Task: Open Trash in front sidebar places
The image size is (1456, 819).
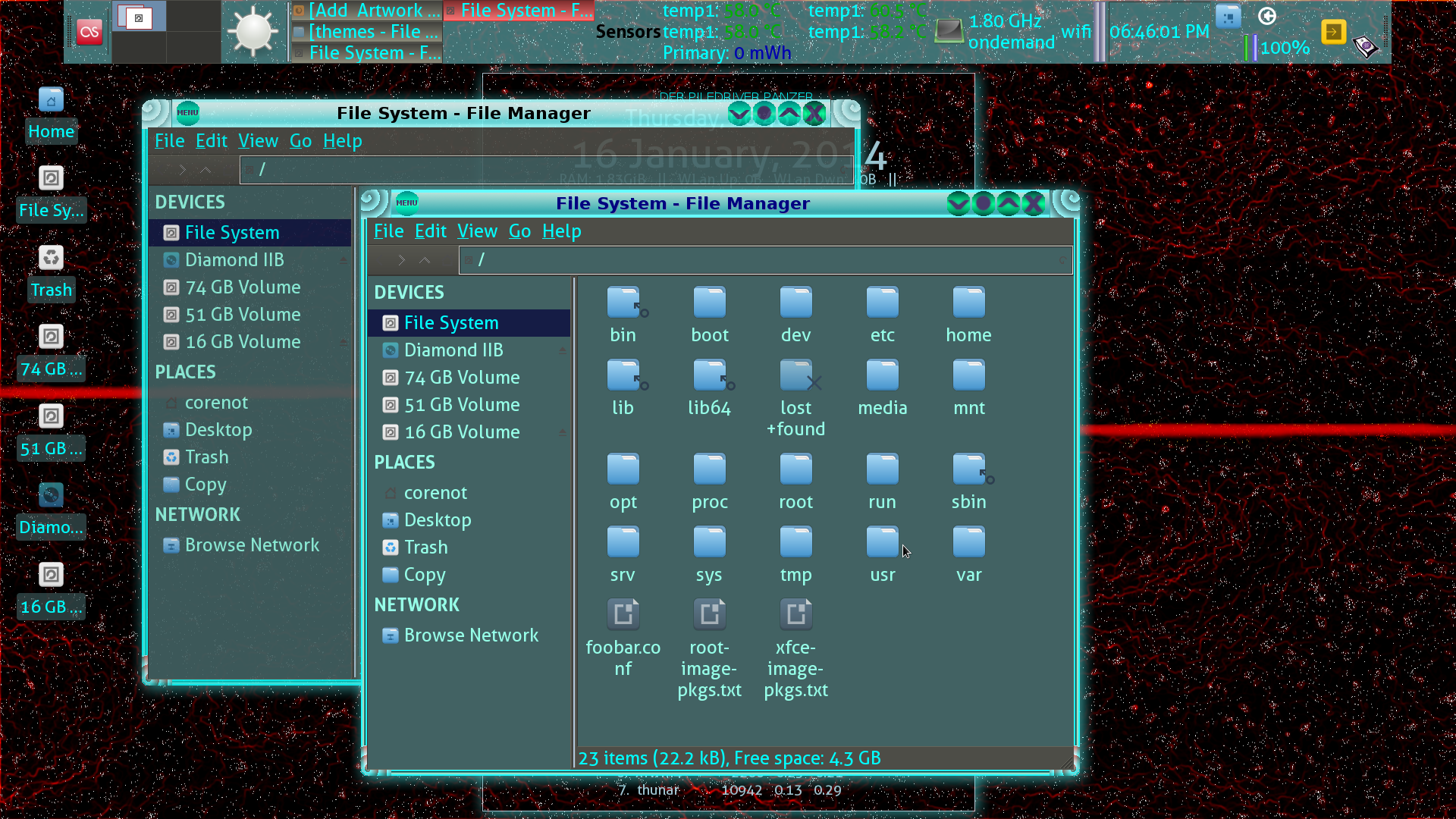Action: [x=469, y=548]
